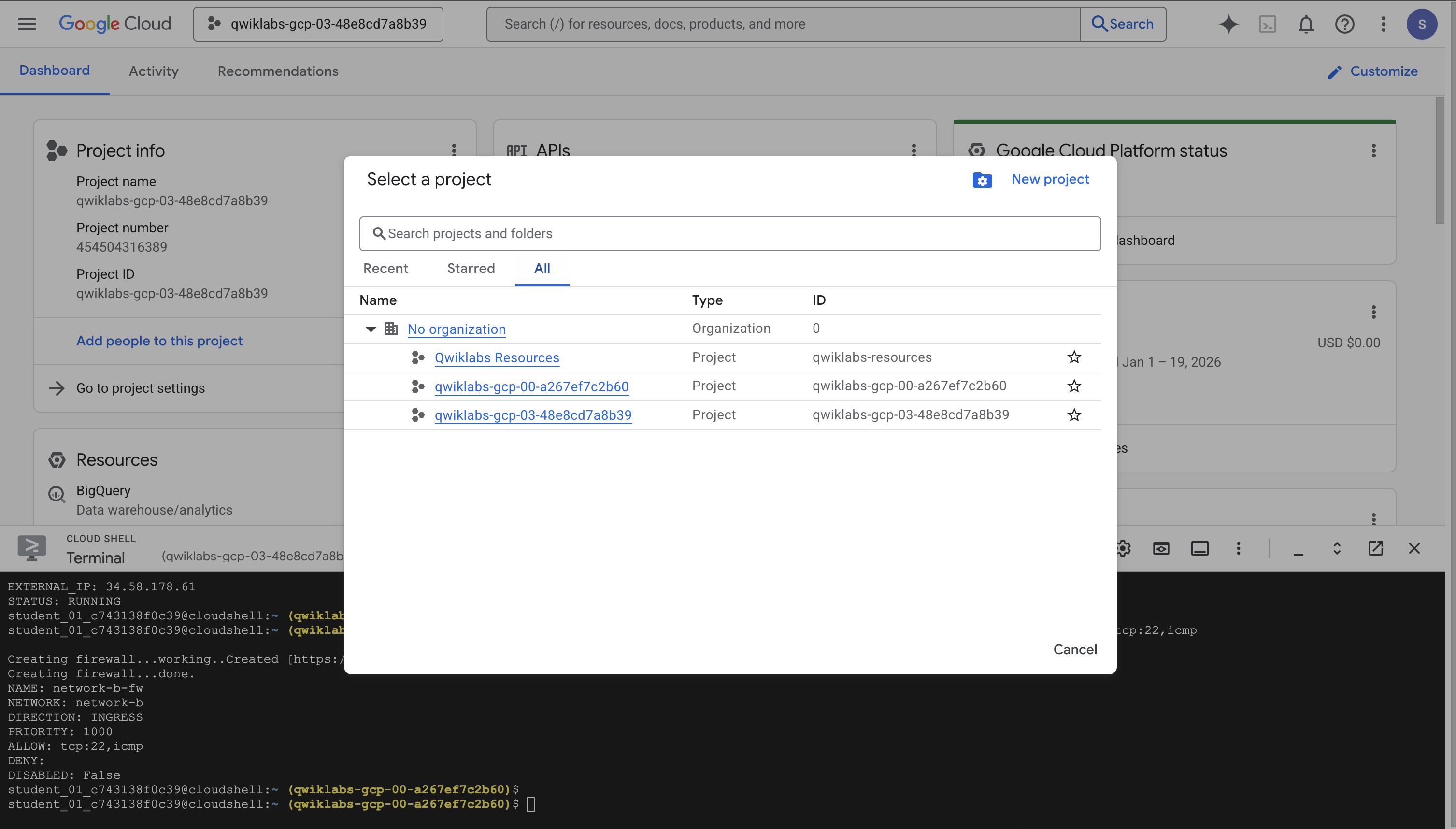Screen dimensions: 1456x829
Task: Open the Cloud Shell Editor icon
Action: pyautogui.click(x=1160, y=548)
